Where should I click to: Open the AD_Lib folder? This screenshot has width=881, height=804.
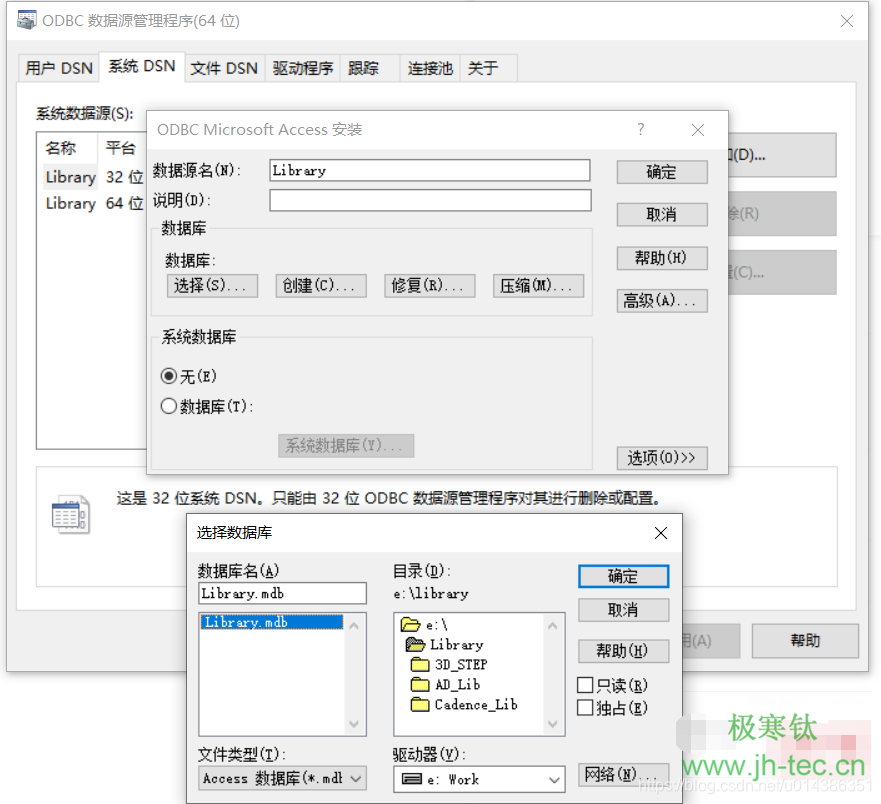pyautogui.click(x=420, y=685)
